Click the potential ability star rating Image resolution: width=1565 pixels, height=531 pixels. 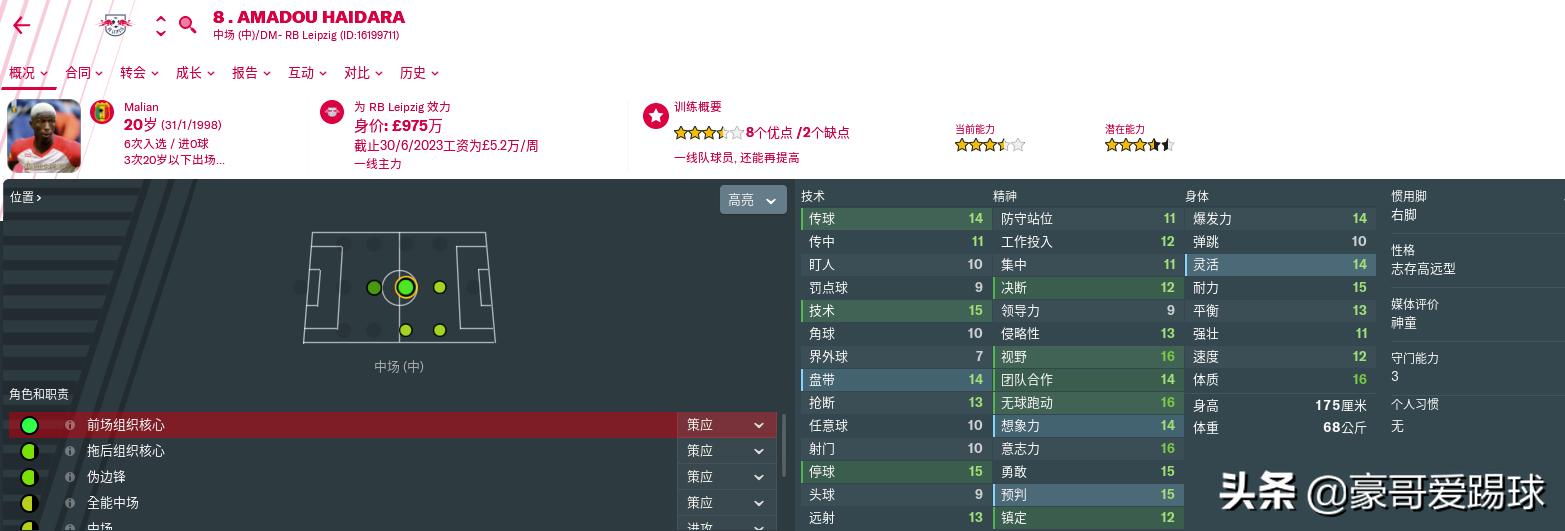click(1138, 145)
